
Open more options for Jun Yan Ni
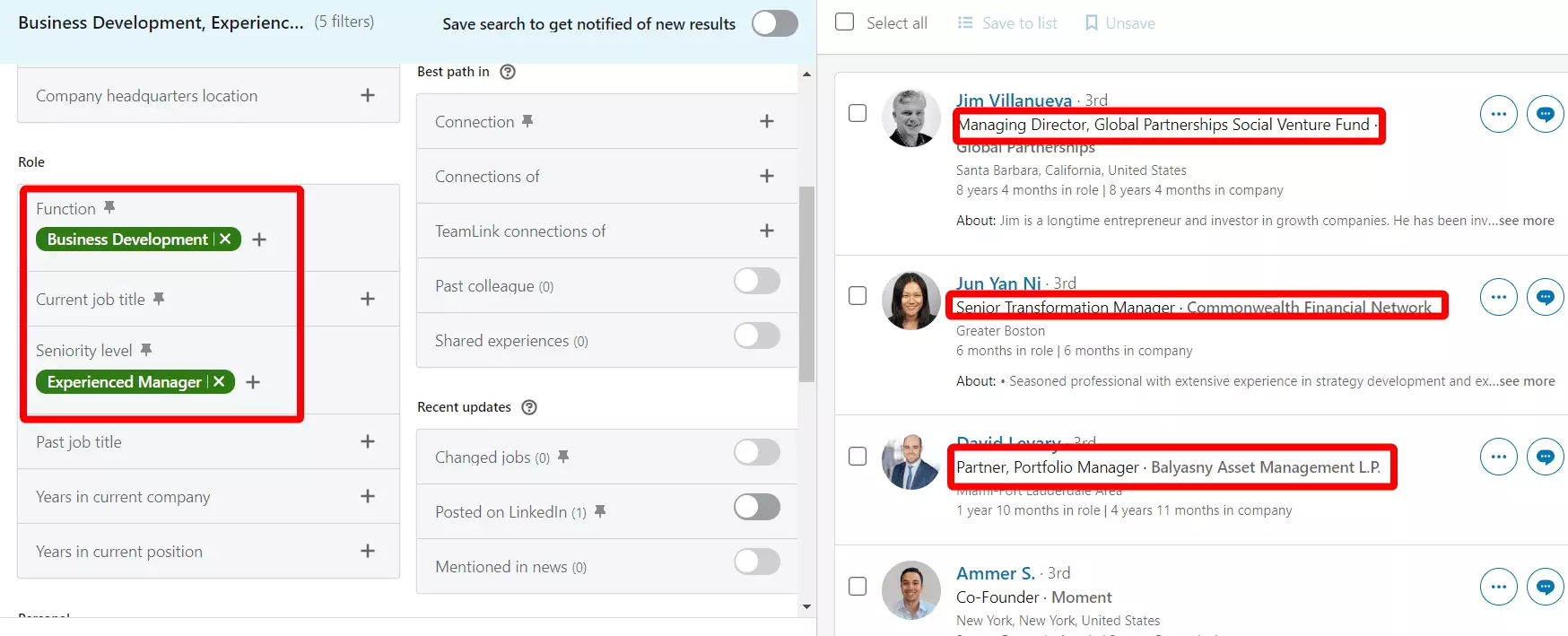(1498, 297)
